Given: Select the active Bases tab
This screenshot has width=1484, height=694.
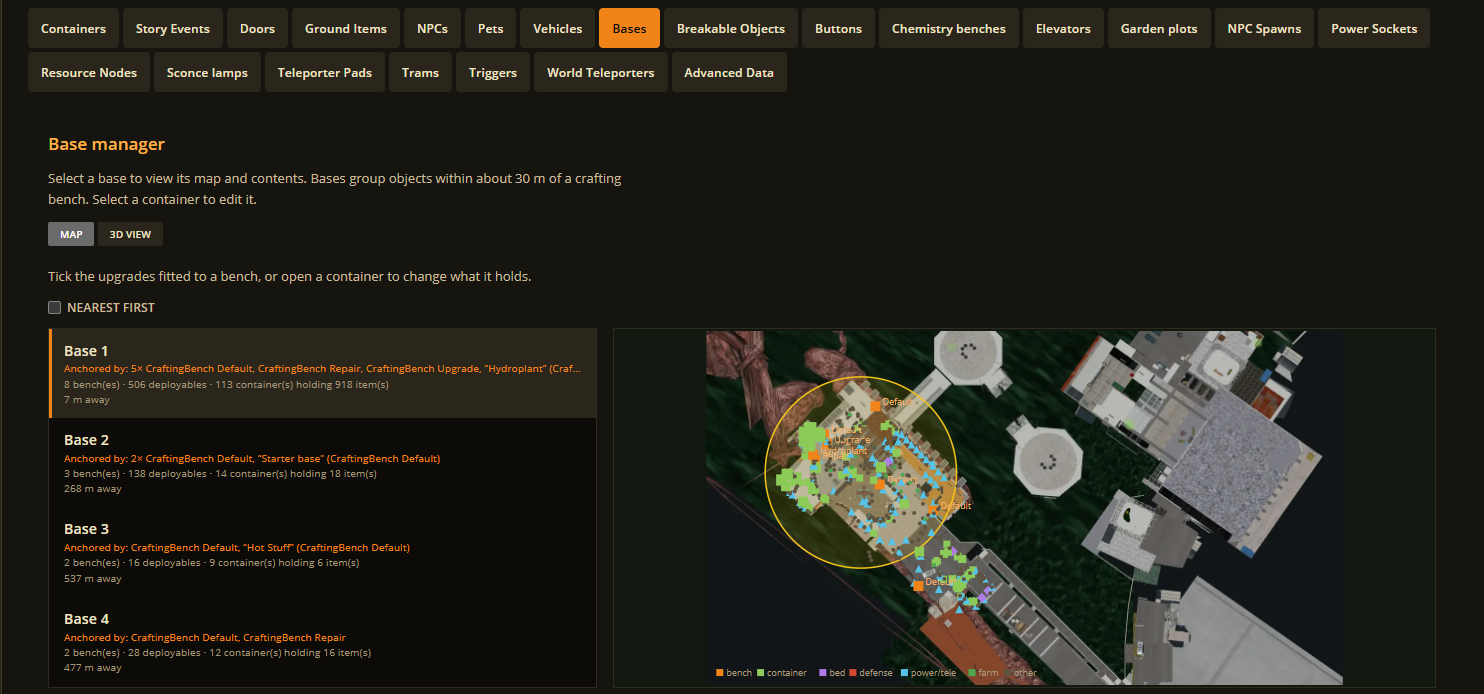Looking at the screenshot, I should click(x=630, y=29).
